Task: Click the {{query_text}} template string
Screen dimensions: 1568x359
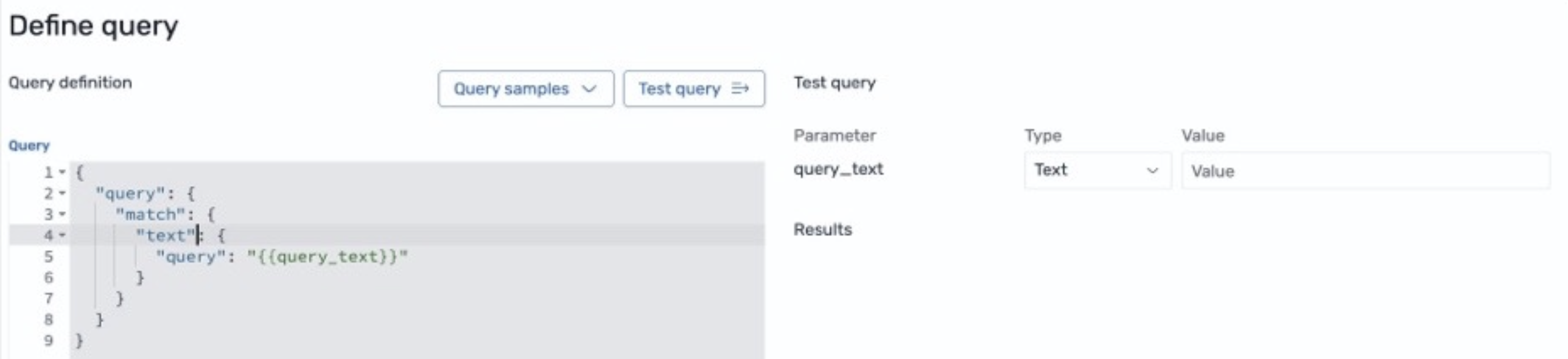Action: [x=327, y=257]
